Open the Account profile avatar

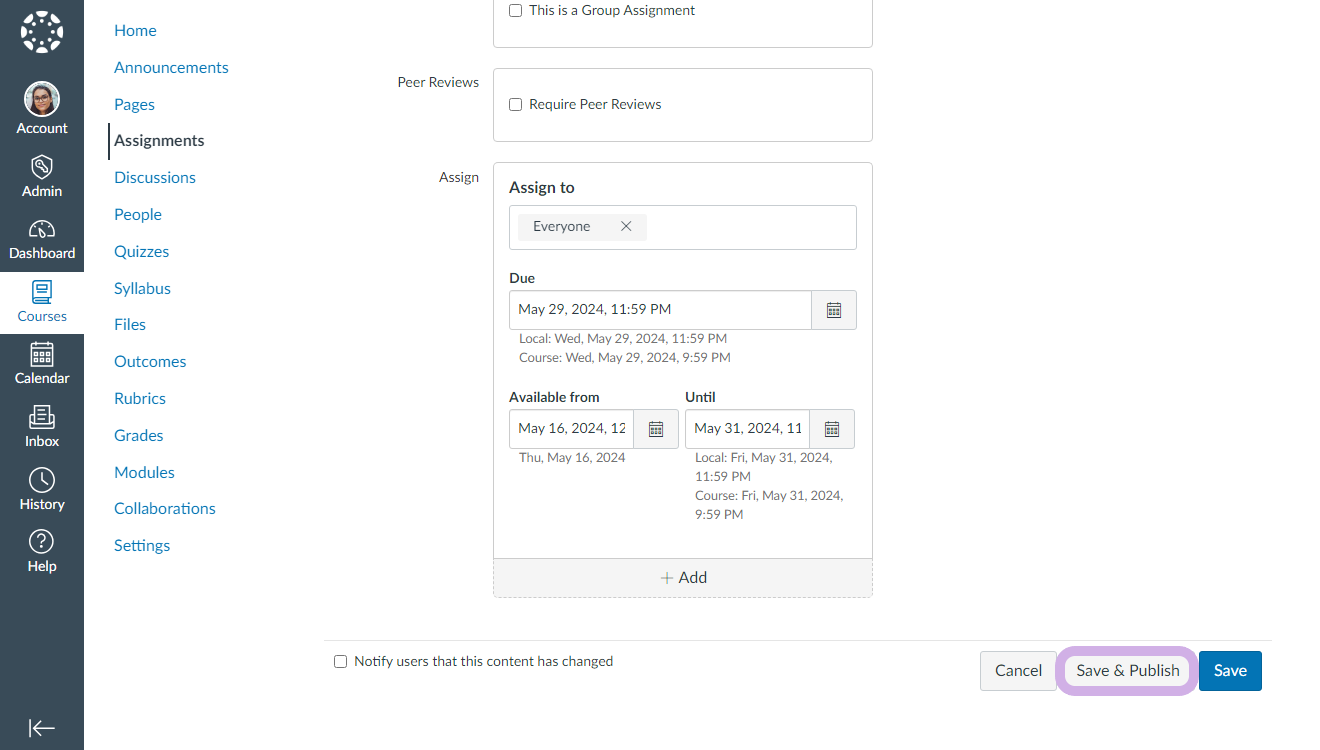(x=42, y=100)
